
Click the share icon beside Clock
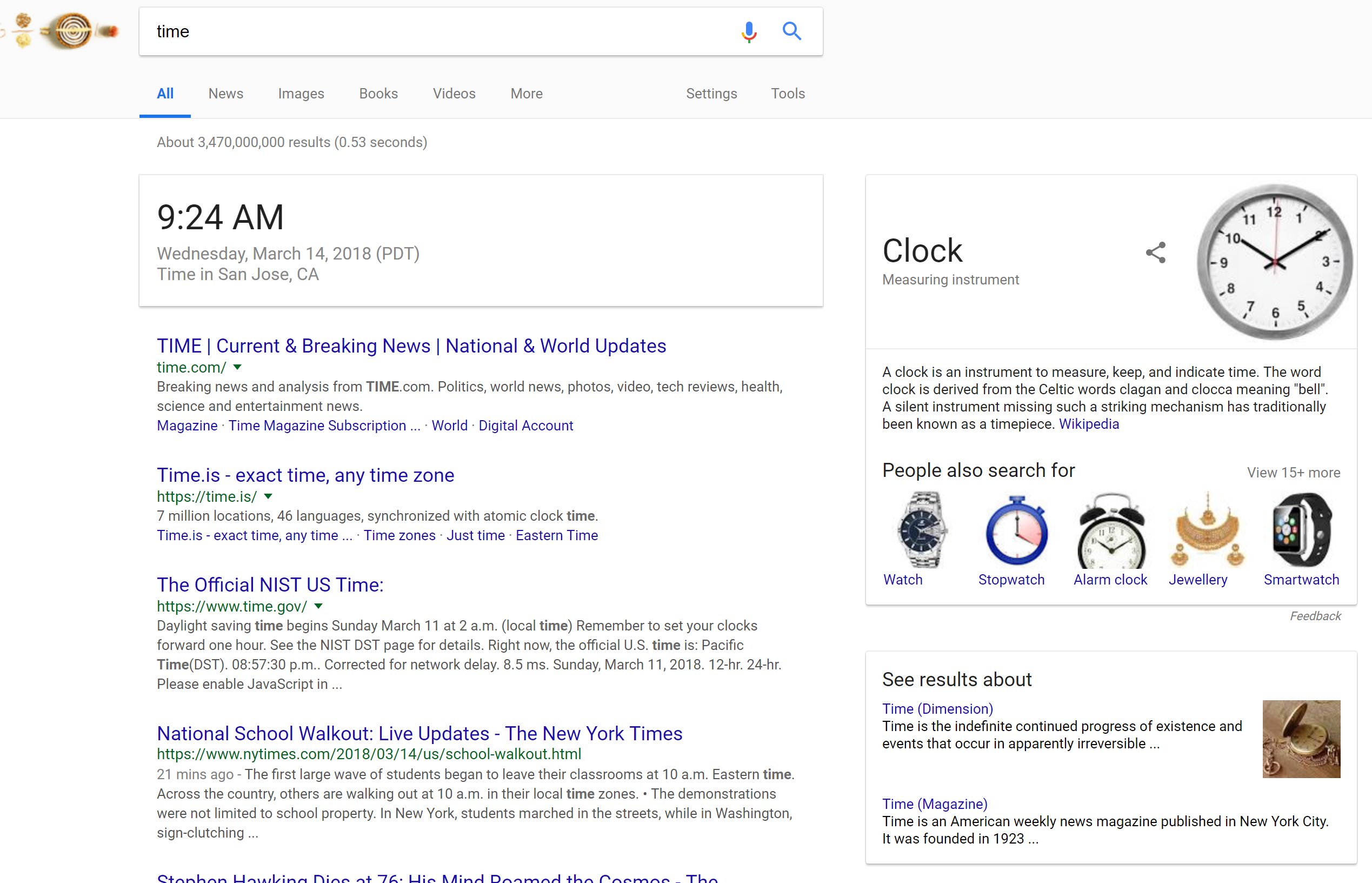(x=1155, y=253)
